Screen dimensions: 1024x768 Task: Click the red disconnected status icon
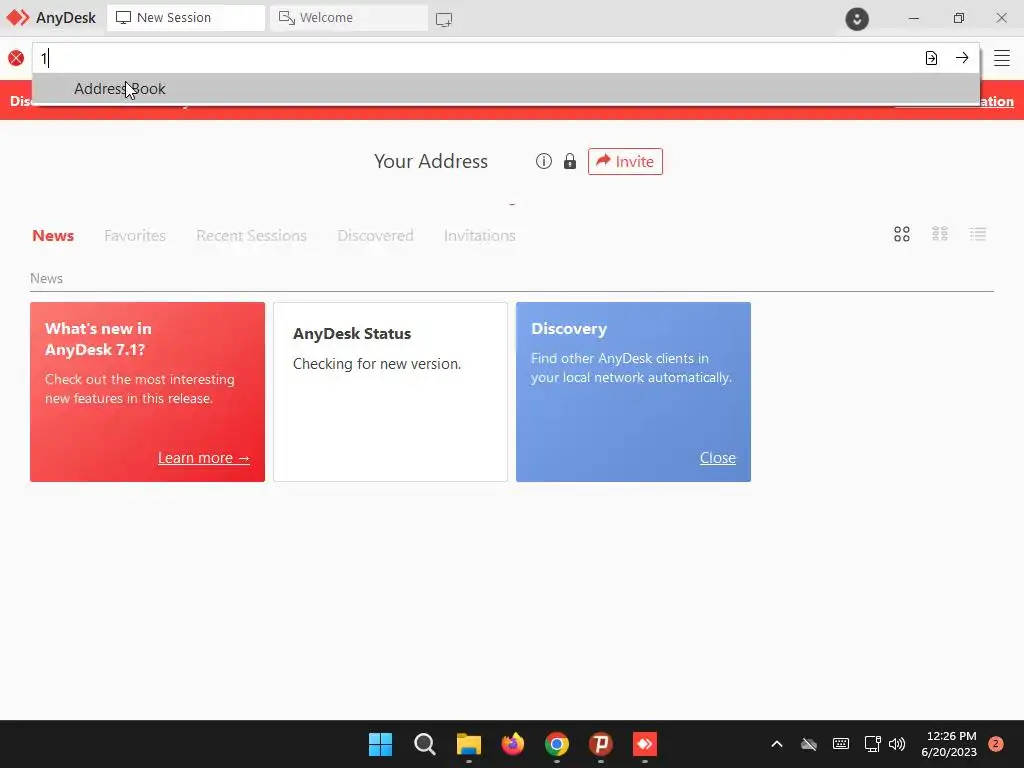(16, 59)
